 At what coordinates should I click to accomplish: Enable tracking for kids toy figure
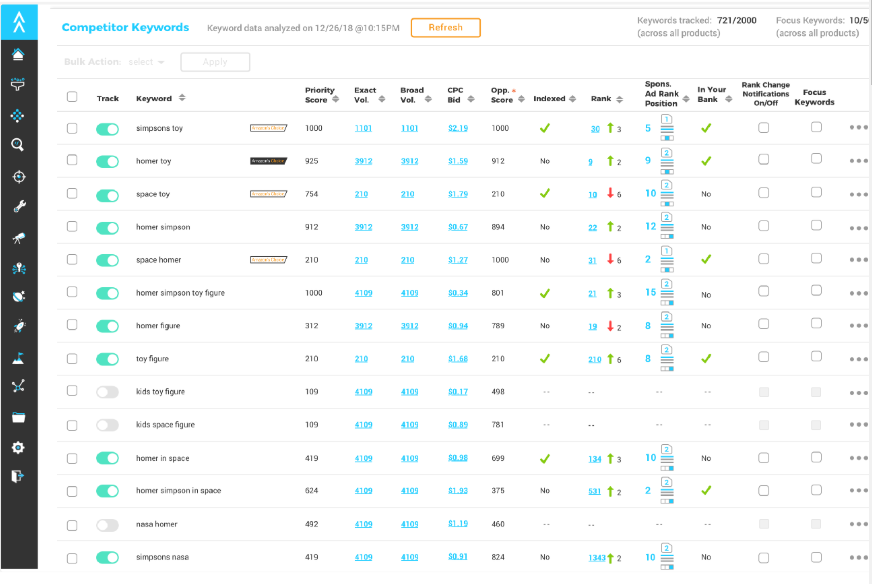pos(107,392)
